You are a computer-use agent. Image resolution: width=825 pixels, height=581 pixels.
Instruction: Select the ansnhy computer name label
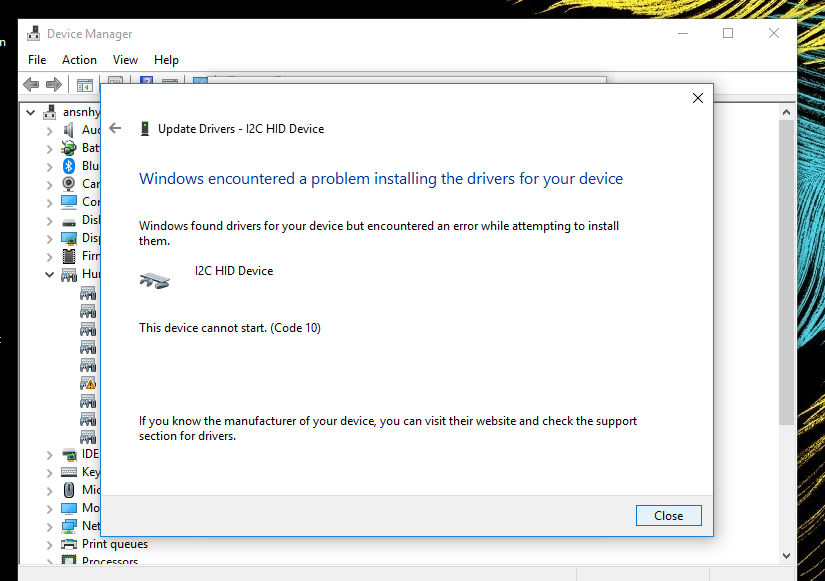[x=81, y=112]
